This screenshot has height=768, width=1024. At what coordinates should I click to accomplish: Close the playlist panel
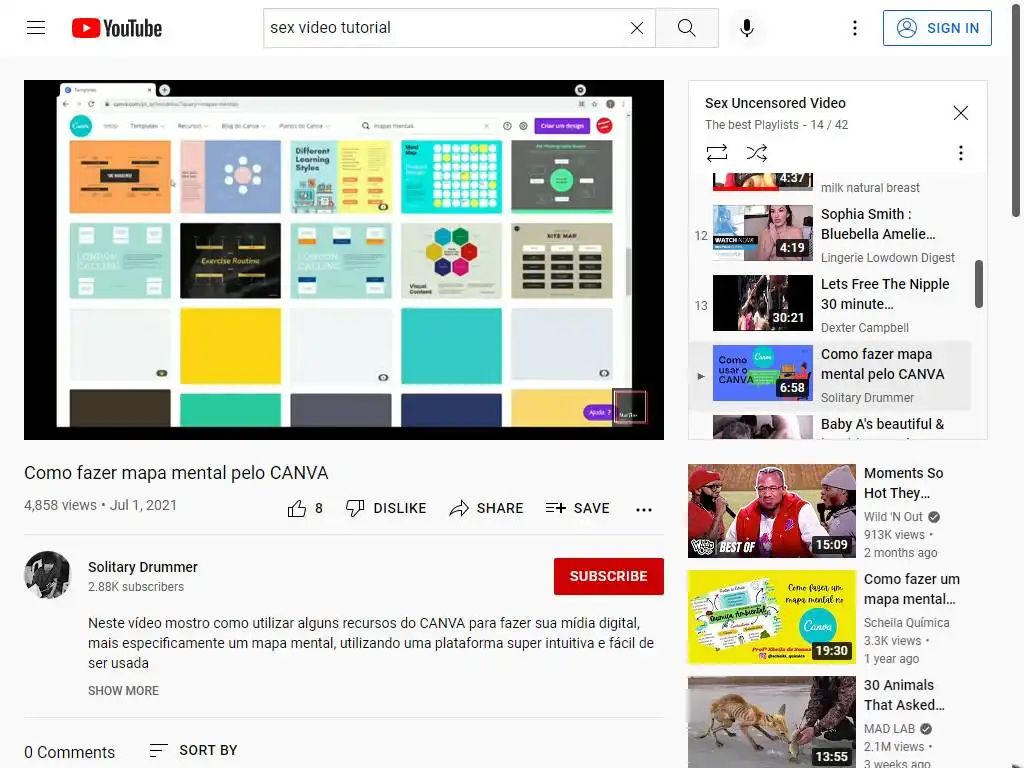961,113
